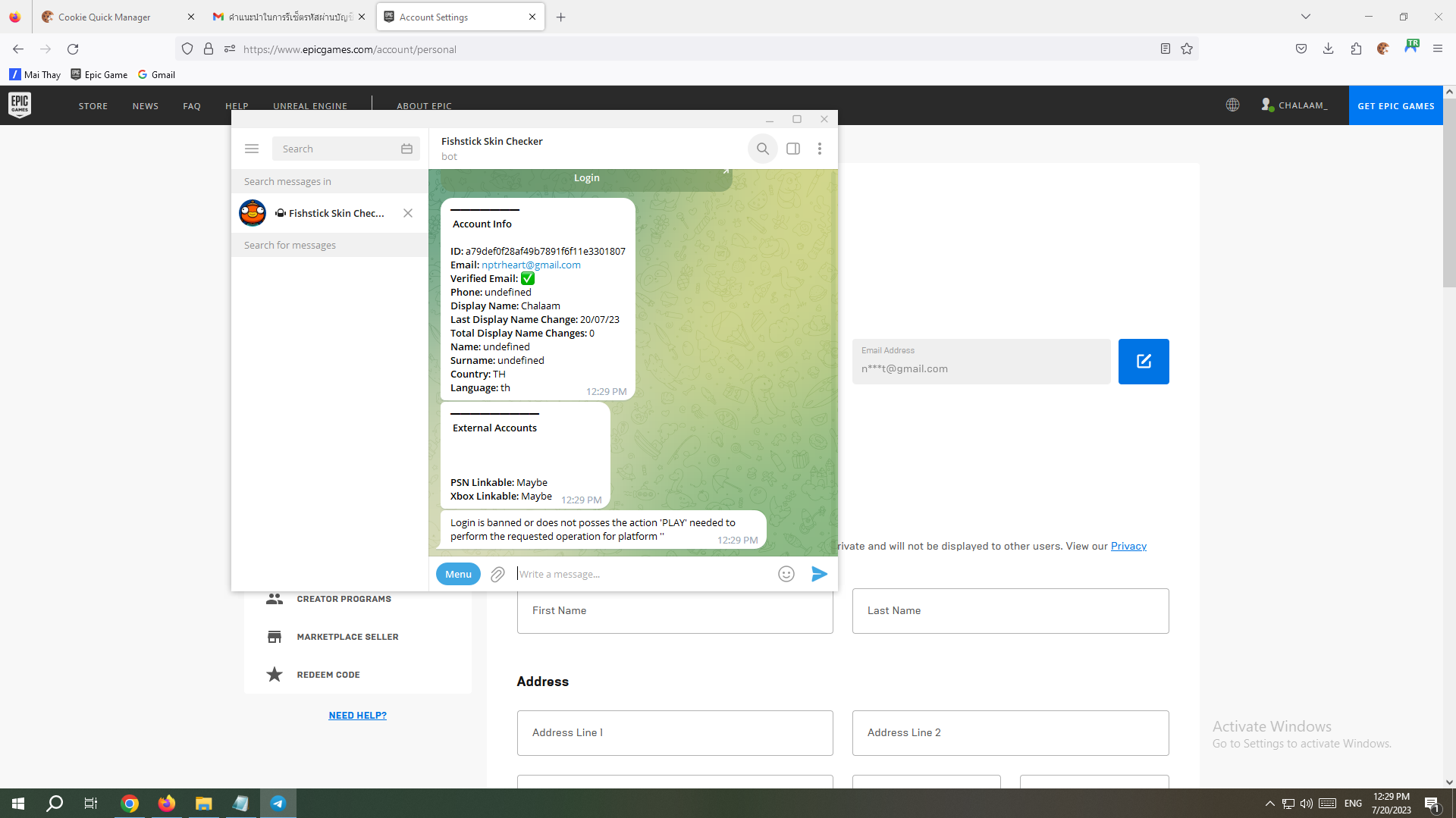Screen dimensions: 1456x818
Task: Open the volume control in tray
Action: (1306, 804)
